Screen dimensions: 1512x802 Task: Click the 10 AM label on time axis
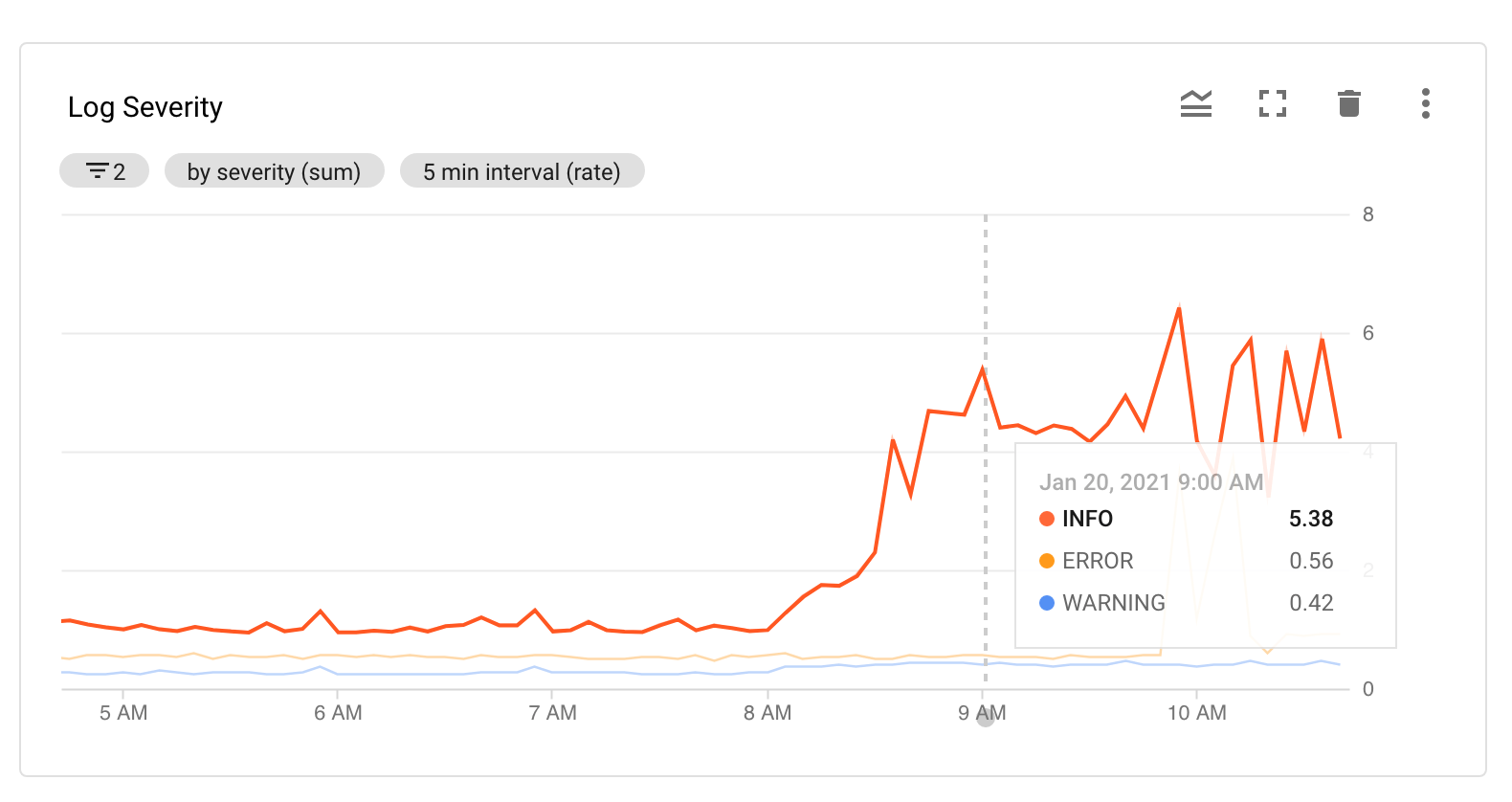pyautogui.click(x=1196, y=713)
